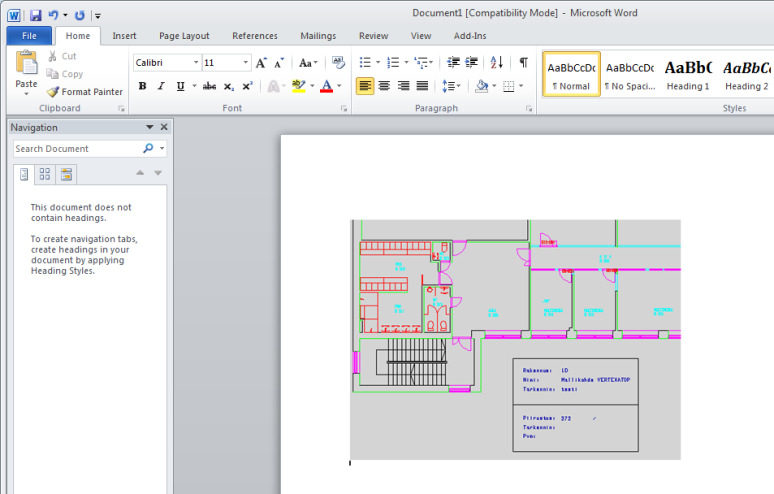The image size is (774, 494).
Task: Click Shading paint bucket icon
Action: coord(482,86)
